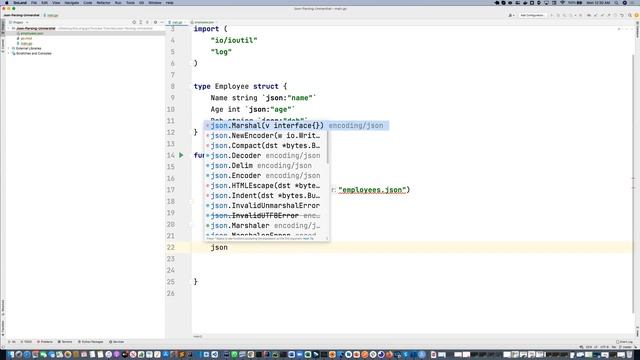This screenshot has width=640, height=360.
Task: Open the Code menu
Action: [x=88, y=2]
